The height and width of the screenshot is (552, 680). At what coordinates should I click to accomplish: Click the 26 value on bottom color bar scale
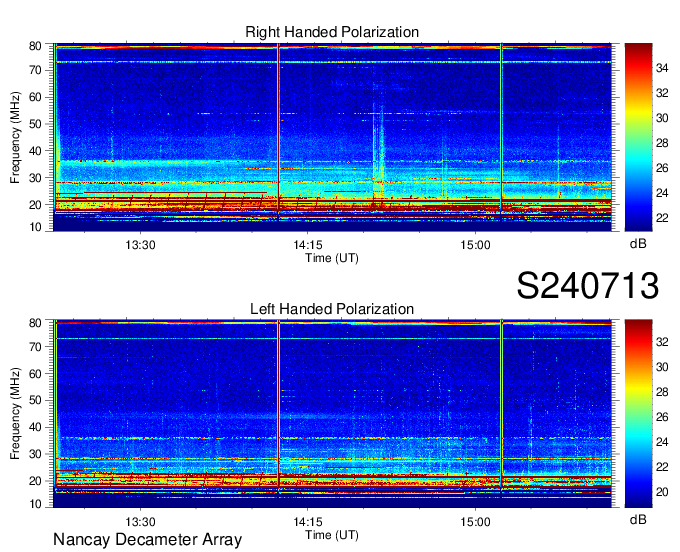pyautogui.click(x=662, y=417)
